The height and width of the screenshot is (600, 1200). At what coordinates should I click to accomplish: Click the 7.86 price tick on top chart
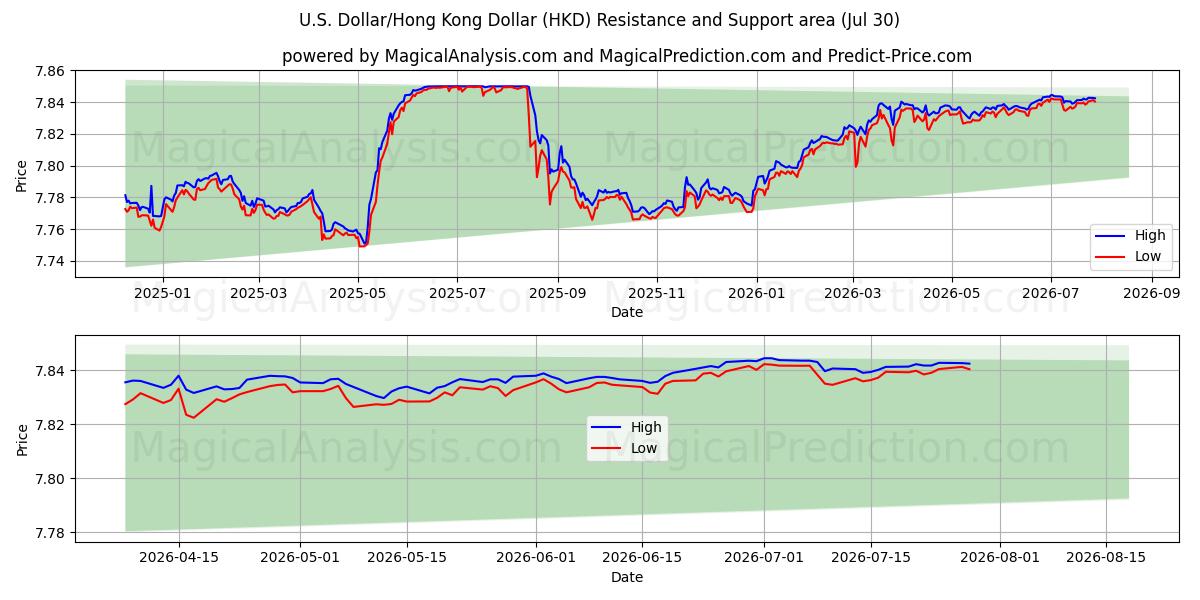[50, 71]
